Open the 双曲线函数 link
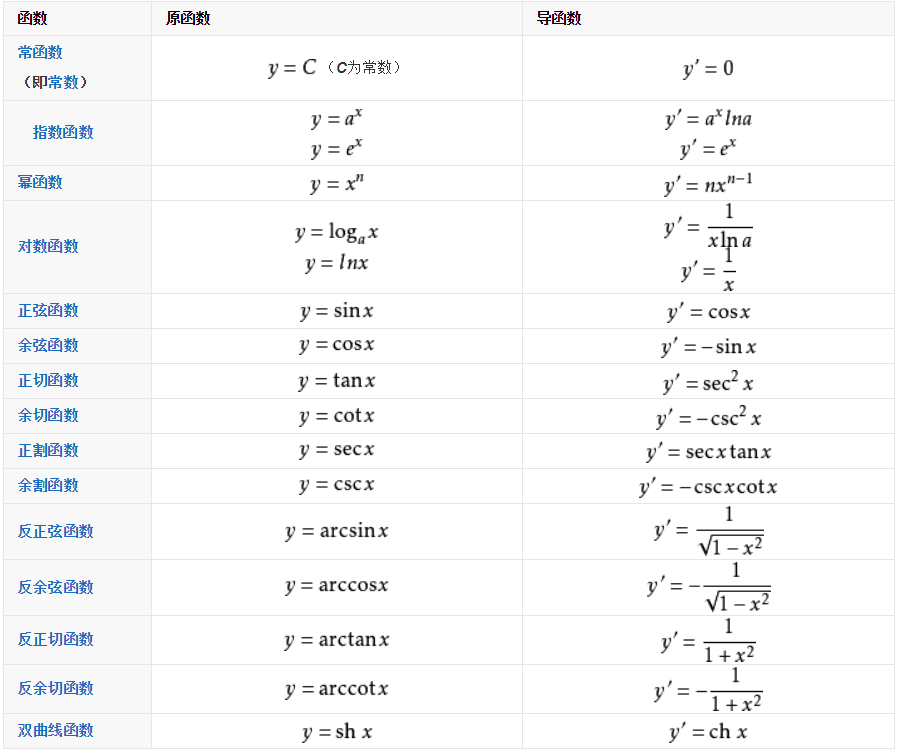 point(56,730)
